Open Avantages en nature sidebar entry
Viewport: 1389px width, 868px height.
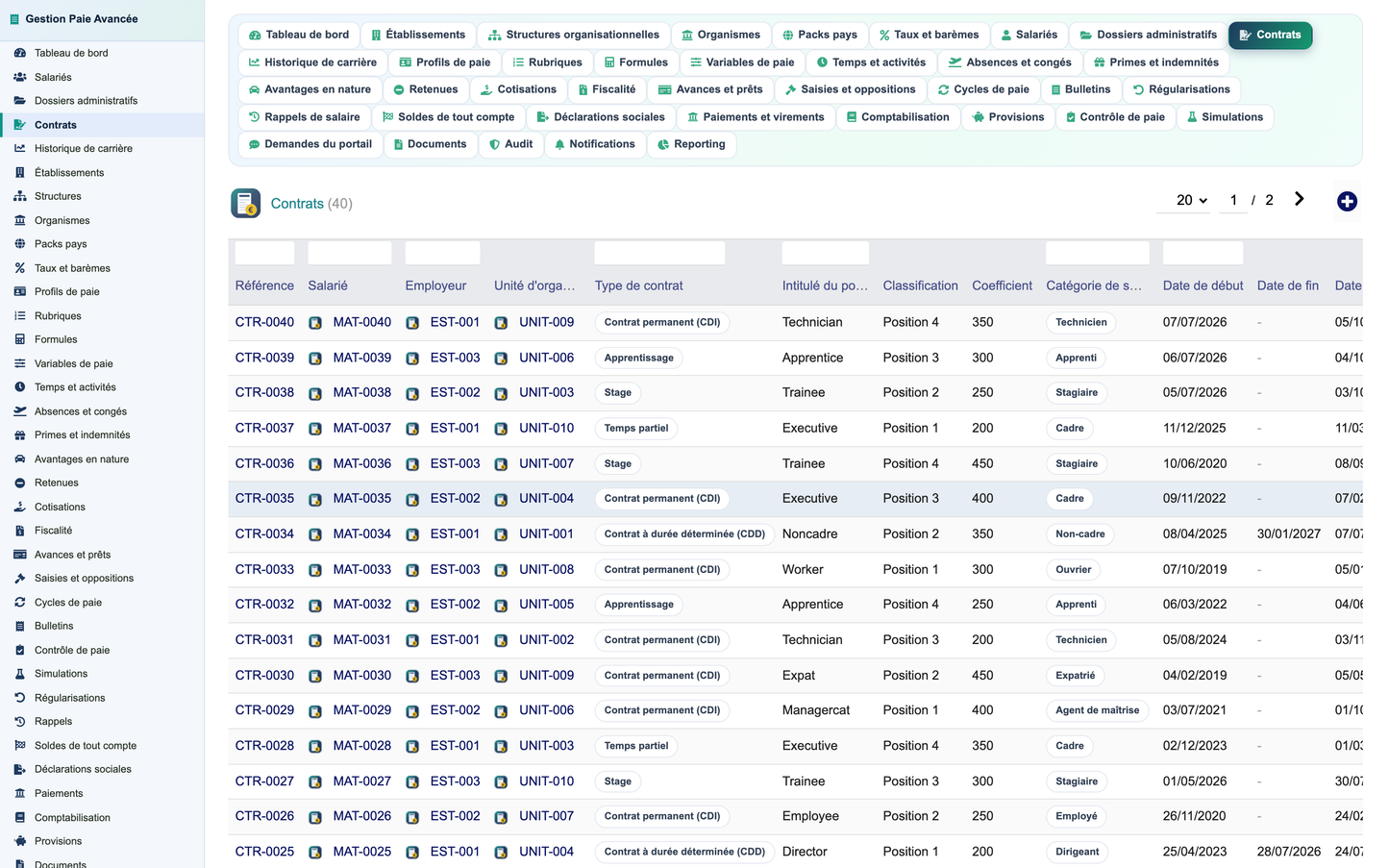102,459
